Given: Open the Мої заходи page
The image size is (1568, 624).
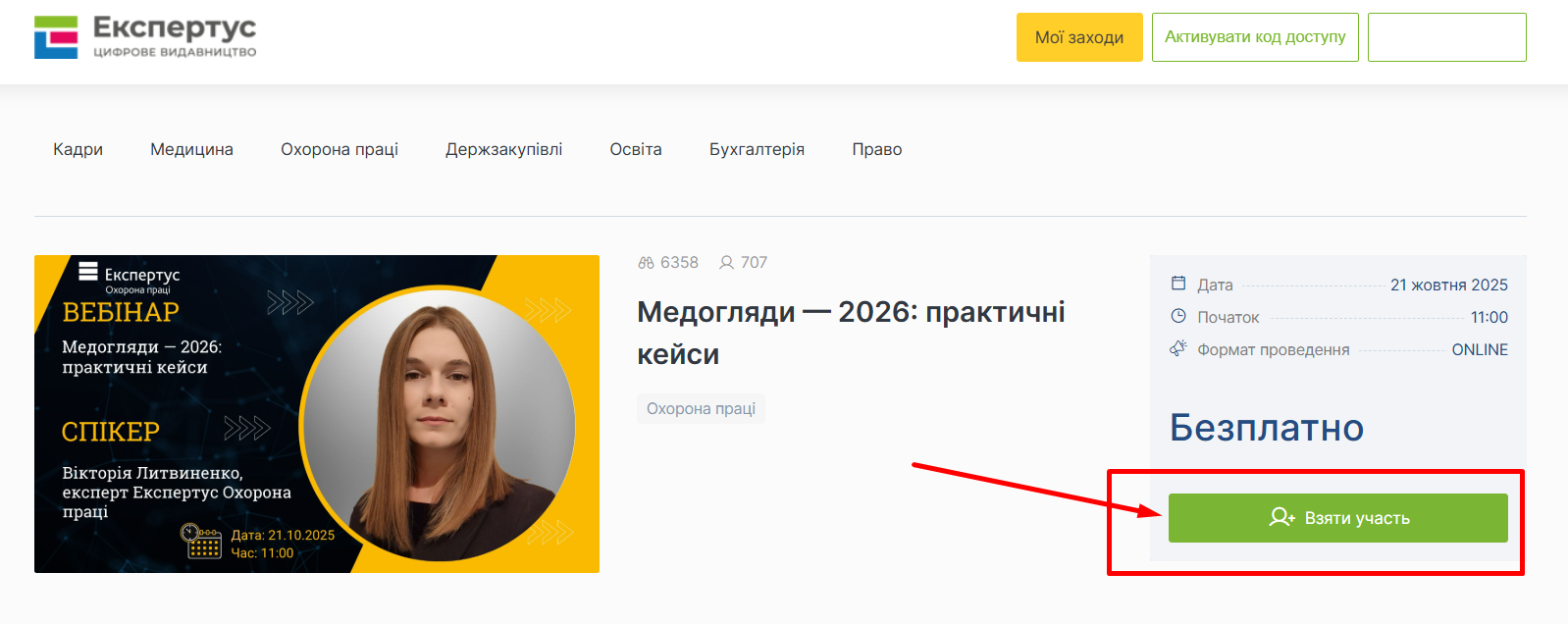Looking at the screenshot, I should click(x=1078, y=37).
